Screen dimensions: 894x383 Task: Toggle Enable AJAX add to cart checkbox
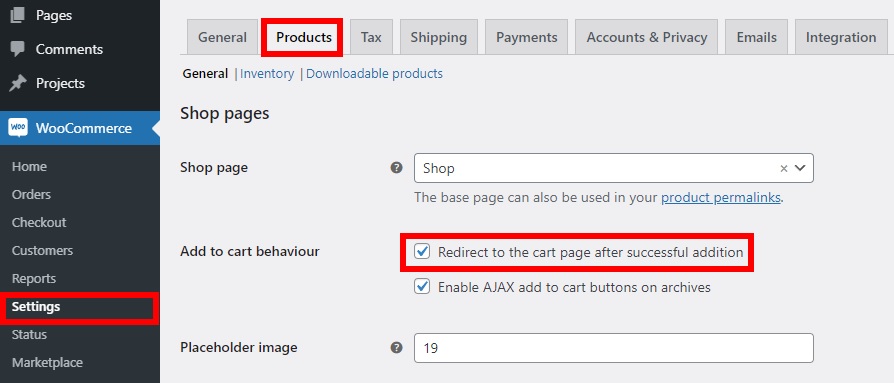point(422,286)
